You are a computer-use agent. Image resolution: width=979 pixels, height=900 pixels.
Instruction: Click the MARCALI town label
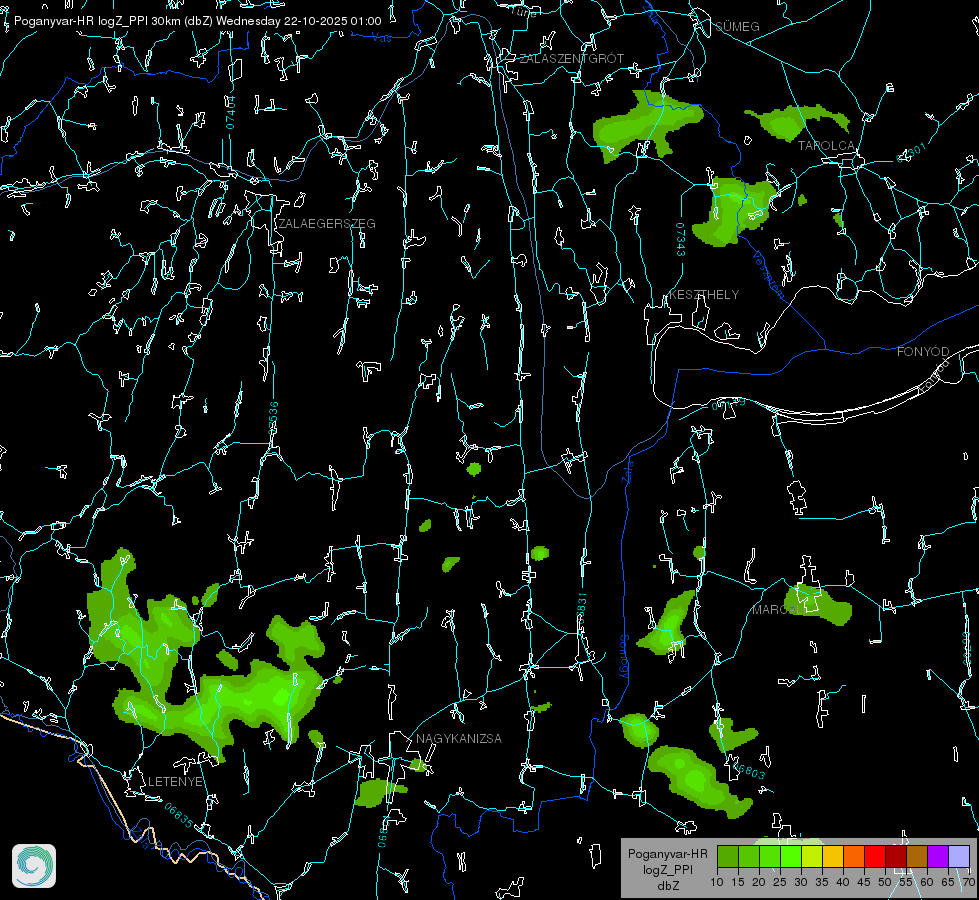[x=778, y=610]
